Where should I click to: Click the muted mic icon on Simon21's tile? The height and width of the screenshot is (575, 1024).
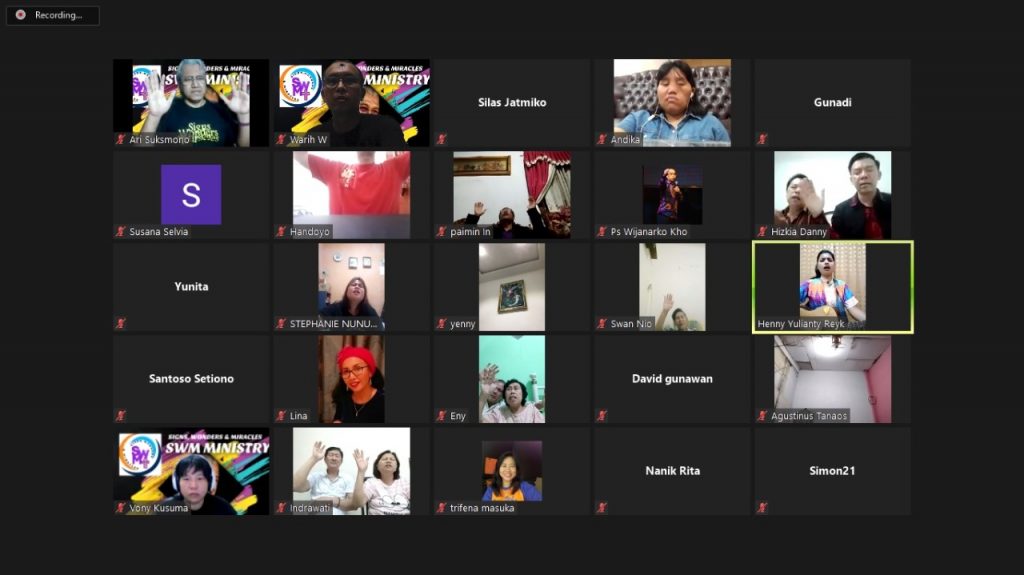pos(763,508)
